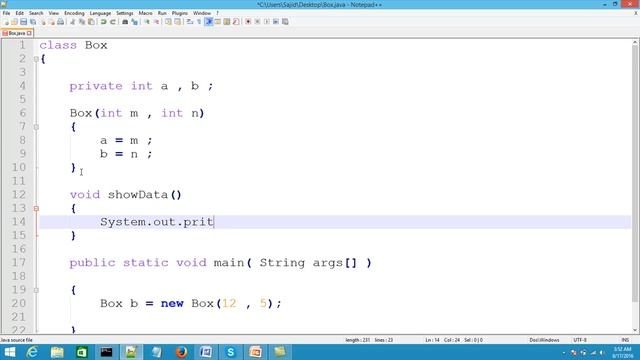640x360 pixels.
Task: Toggle Word Wrap in the toolbar
Action: tap(189, 22)
